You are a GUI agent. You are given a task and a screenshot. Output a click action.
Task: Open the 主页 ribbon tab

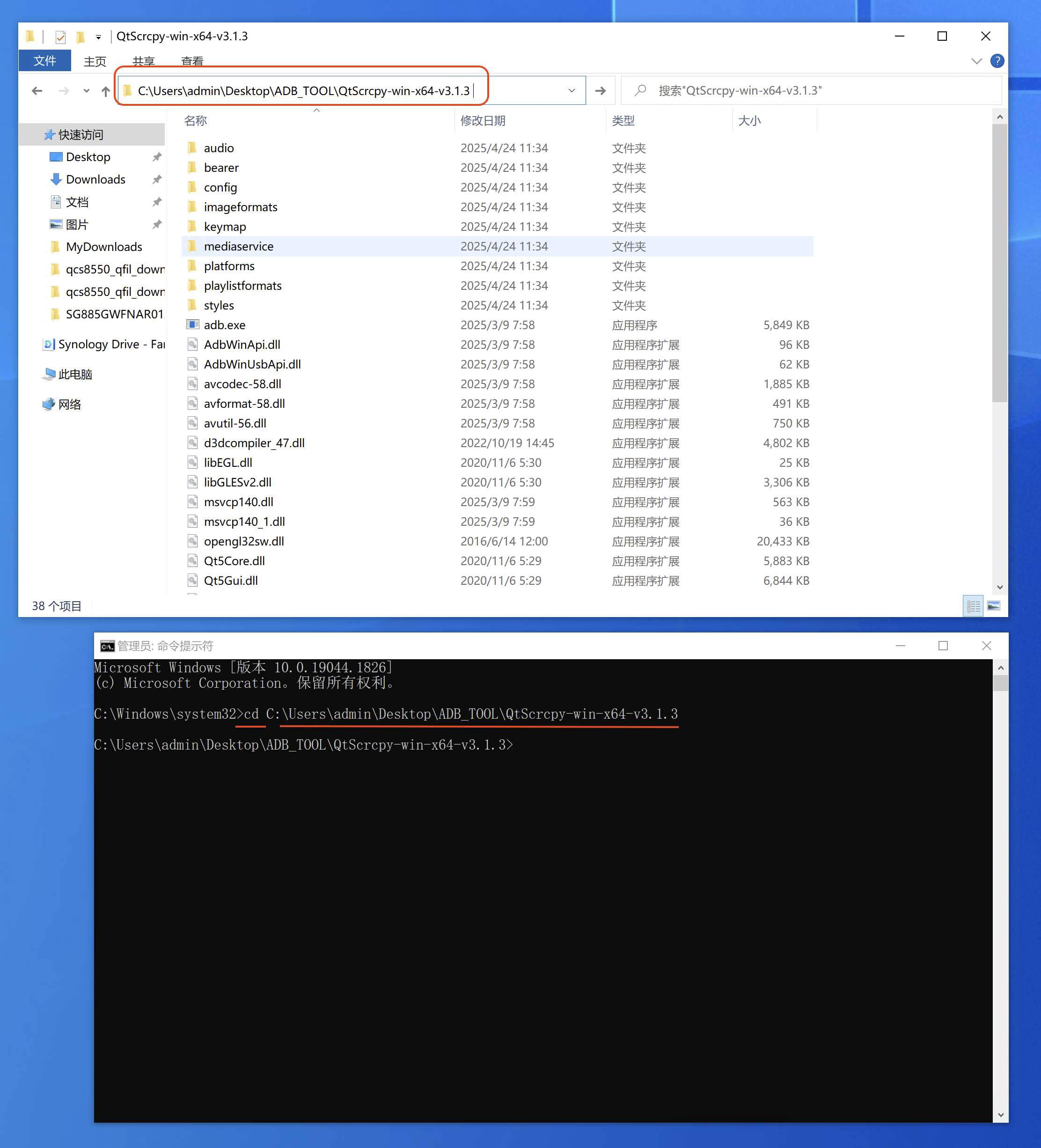coord(95,61)
